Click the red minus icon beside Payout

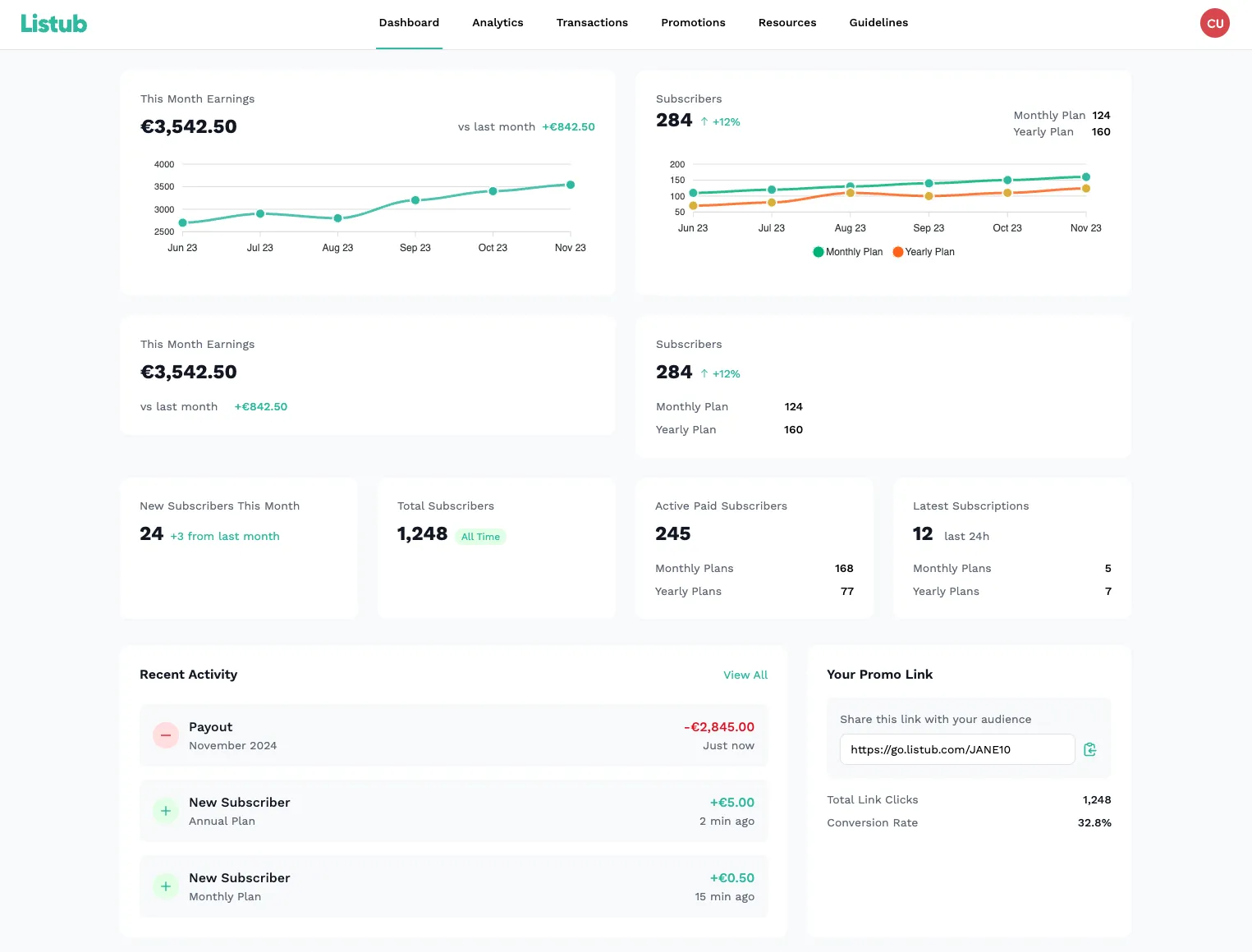click(x=165, y=735)
